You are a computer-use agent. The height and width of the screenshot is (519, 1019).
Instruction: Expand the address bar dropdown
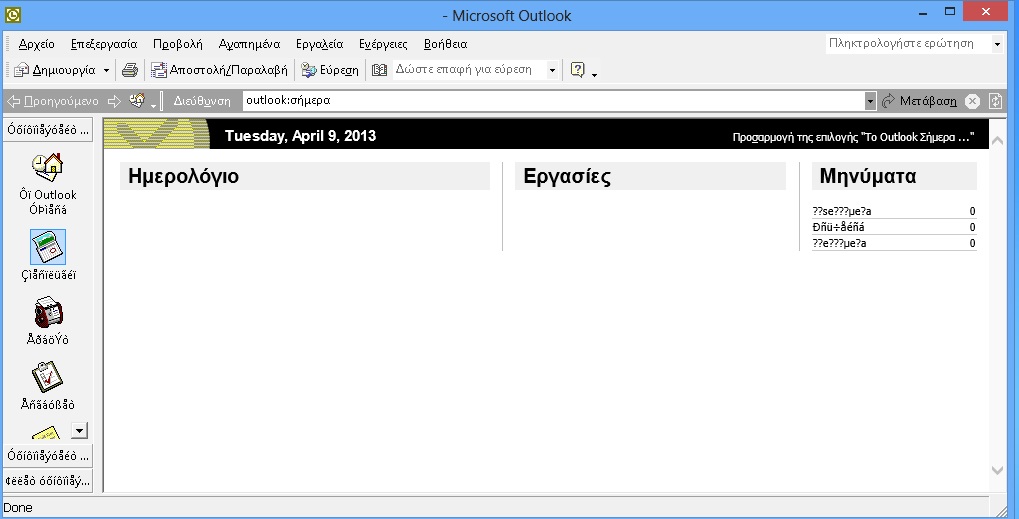click(871, 101)
